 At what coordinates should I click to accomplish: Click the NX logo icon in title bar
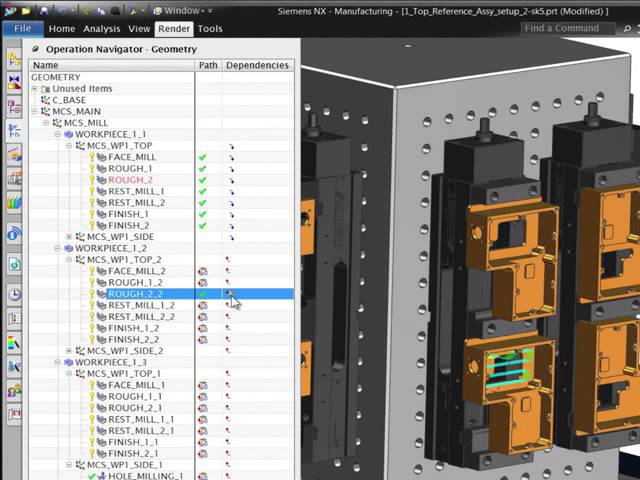pyautogui.click(x=10, y=11)
